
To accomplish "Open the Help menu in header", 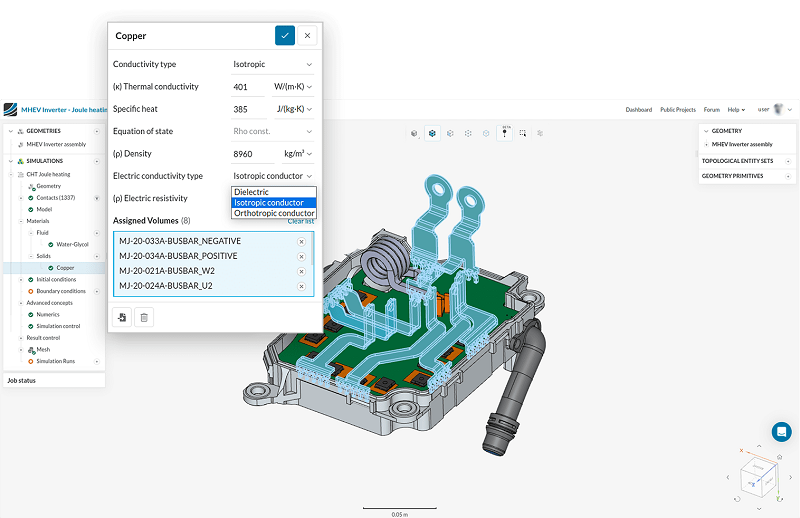I will 736,110.
